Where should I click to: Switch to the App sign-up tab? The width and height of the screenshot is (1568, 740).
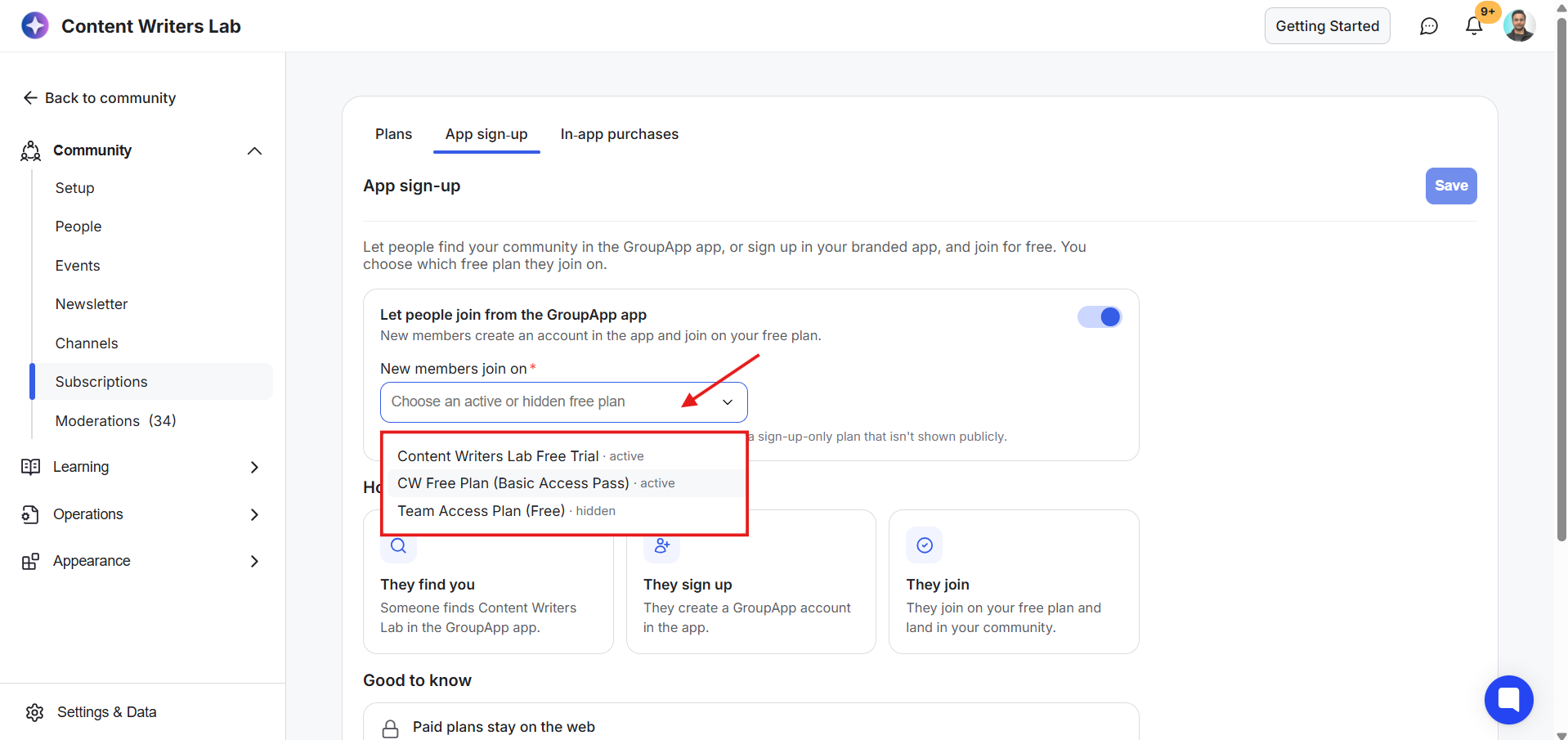coord(486,134)
